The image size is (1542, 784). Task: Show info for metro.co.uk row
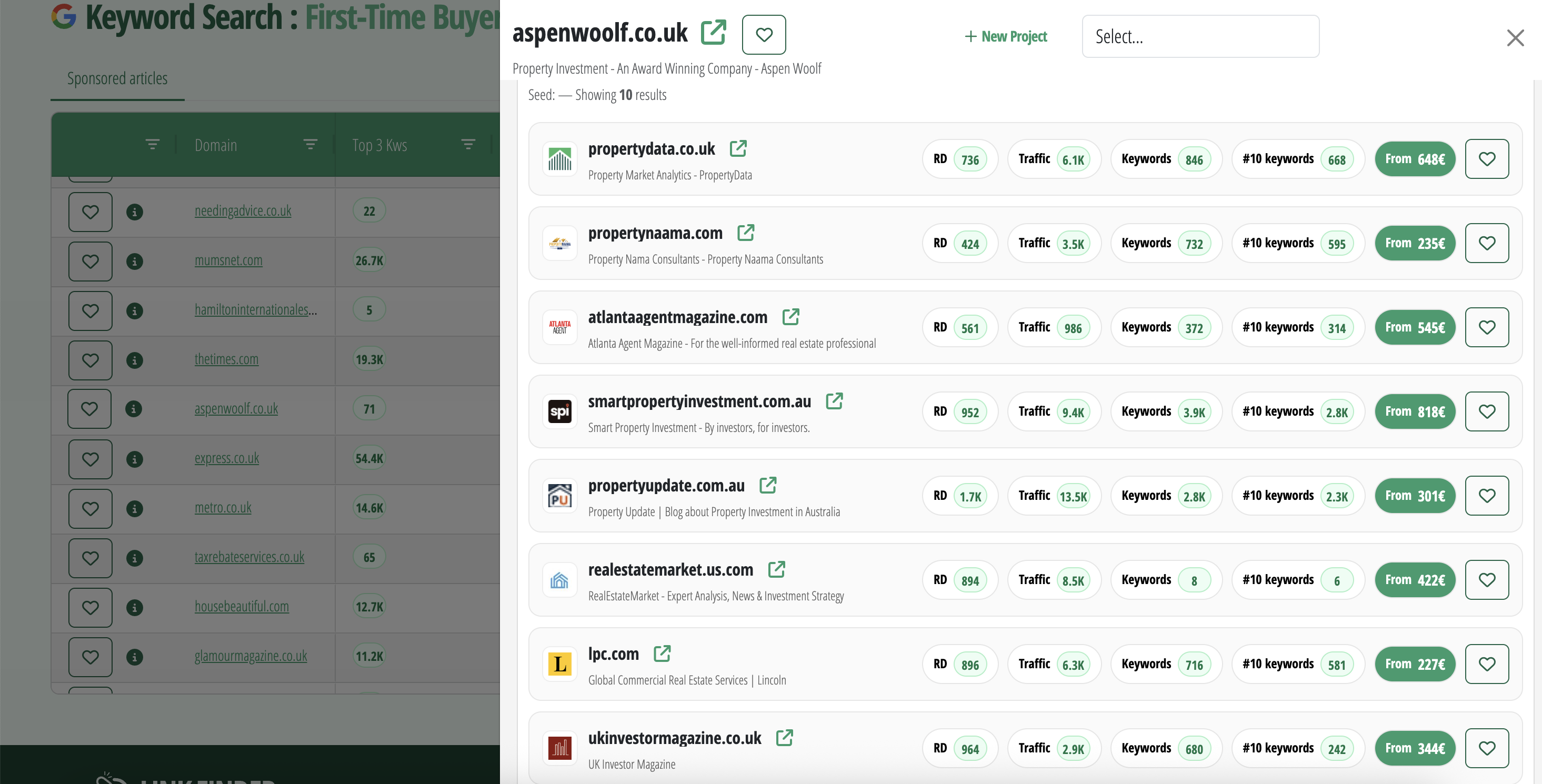[135, 509]
